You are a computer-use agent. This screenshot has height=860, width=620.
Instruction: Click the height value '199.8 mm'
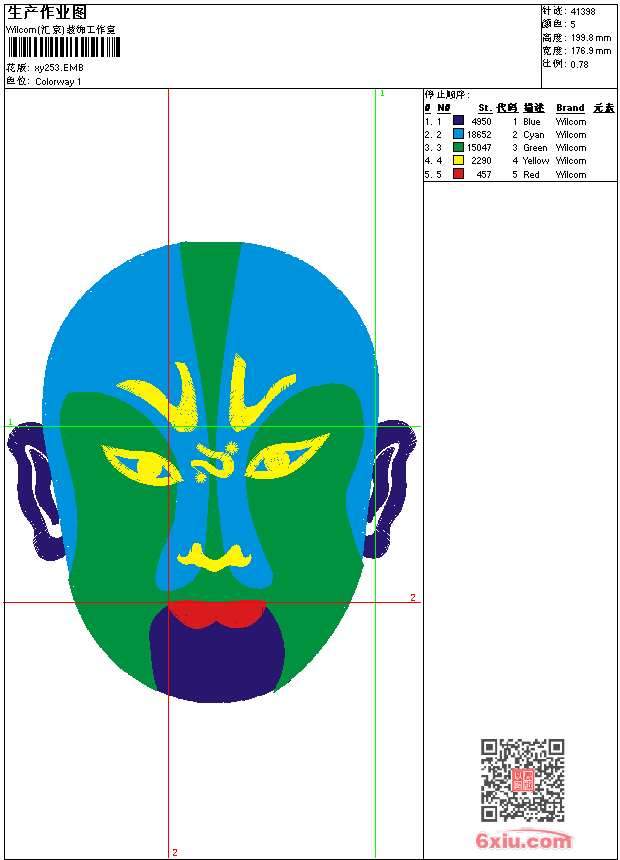[x=591, y=38]
